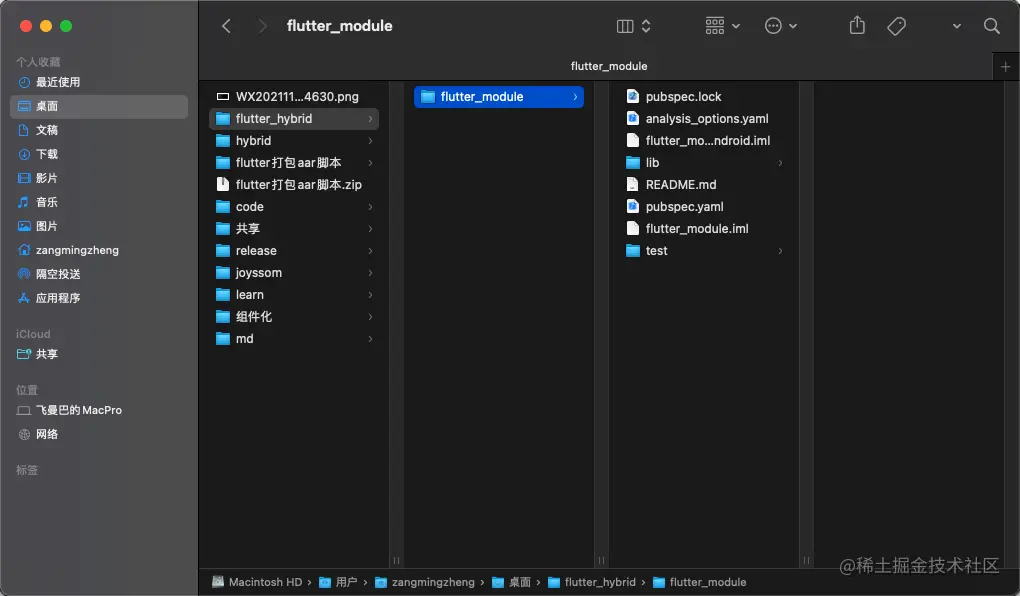Click 桌面 in path bar
The height and width of the screenshot is (596, 1020).
tap(511, 582)
